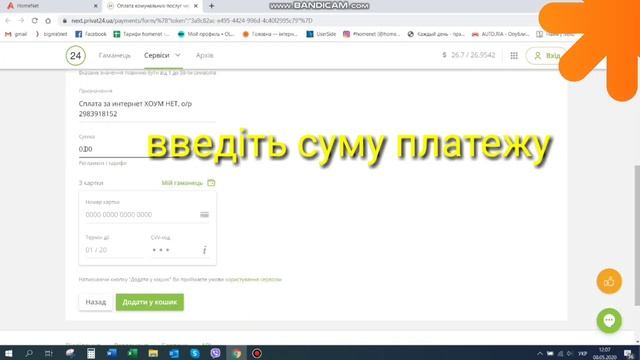This screenshot has width=640, height=360.
Task: Click the payment purpose text field
Action: 147,109
